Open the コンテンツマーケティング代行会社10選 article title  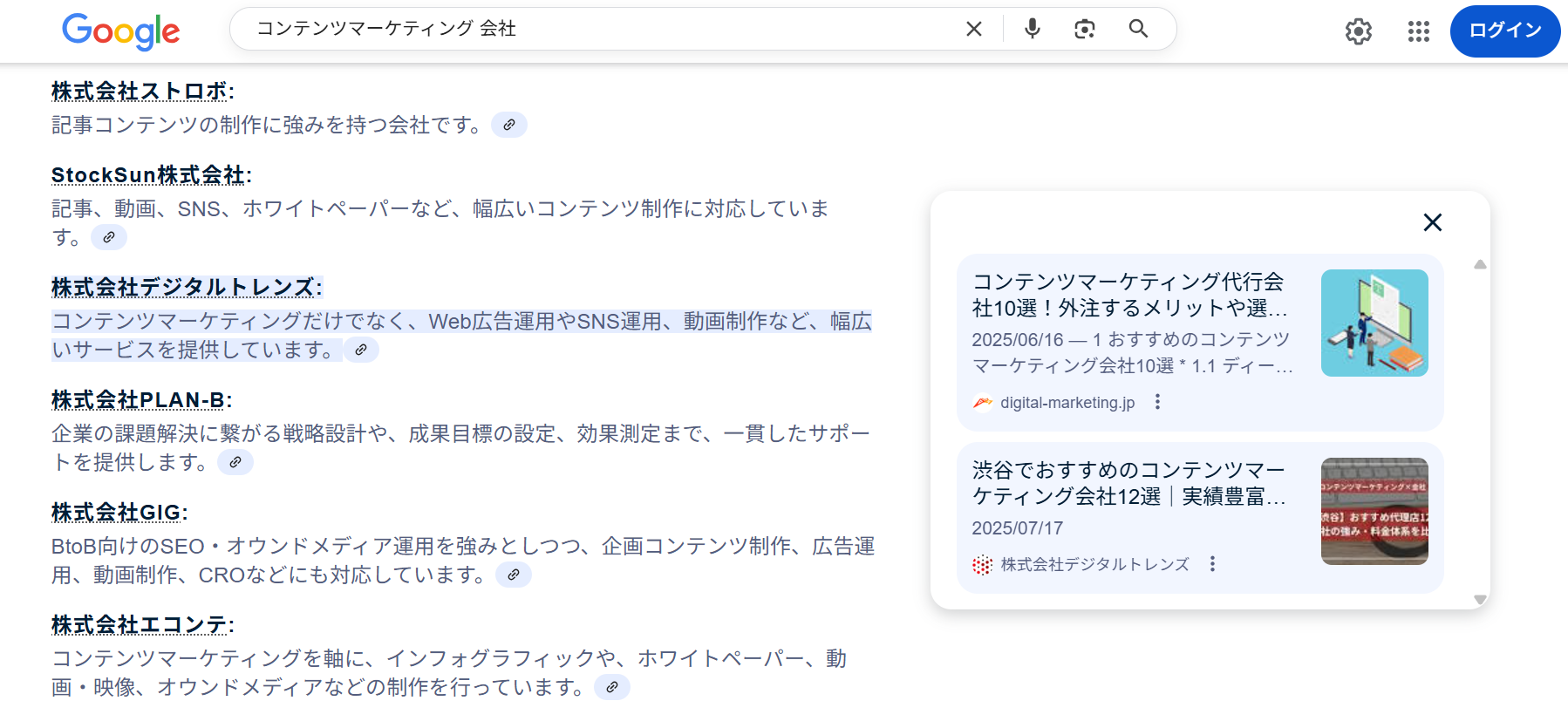[1130, 295]
